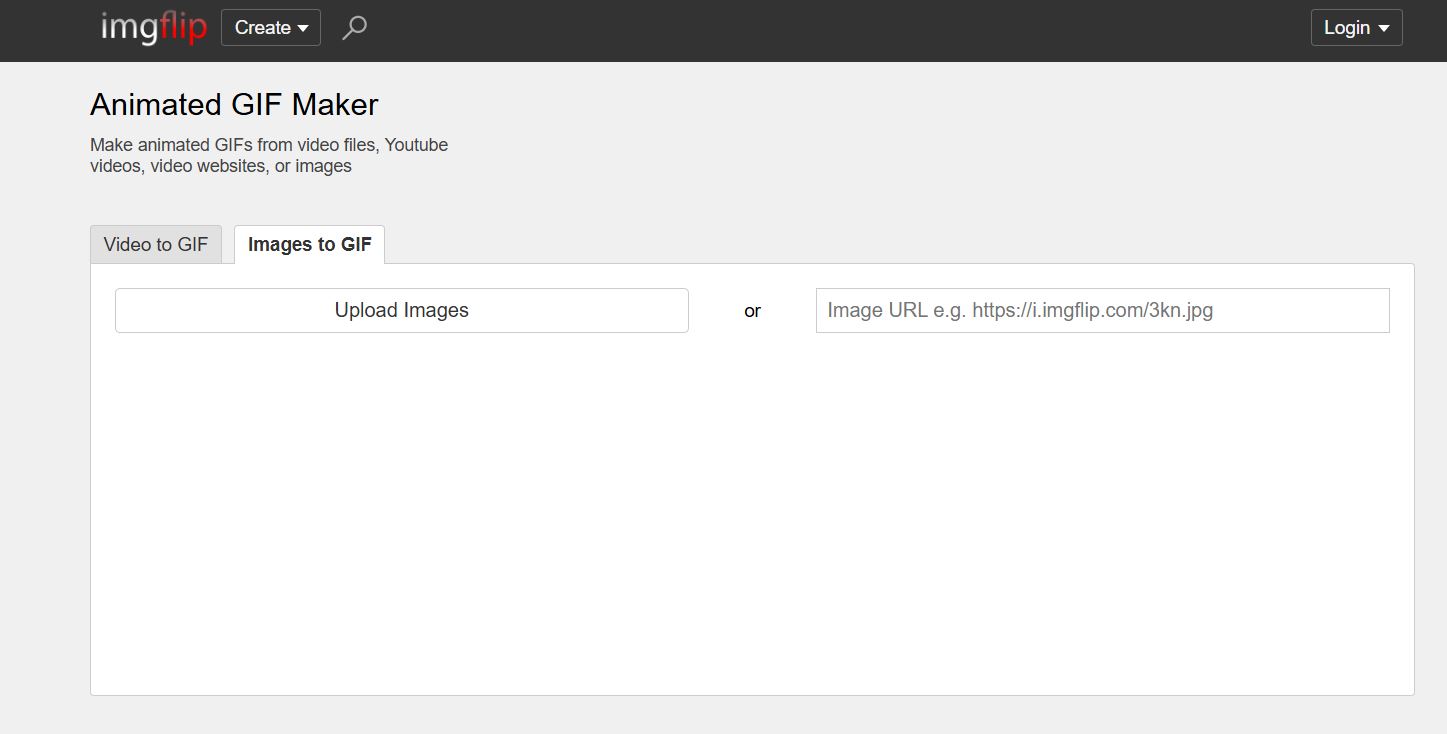Focus the Image URL input field

[x=1103, y=310]
